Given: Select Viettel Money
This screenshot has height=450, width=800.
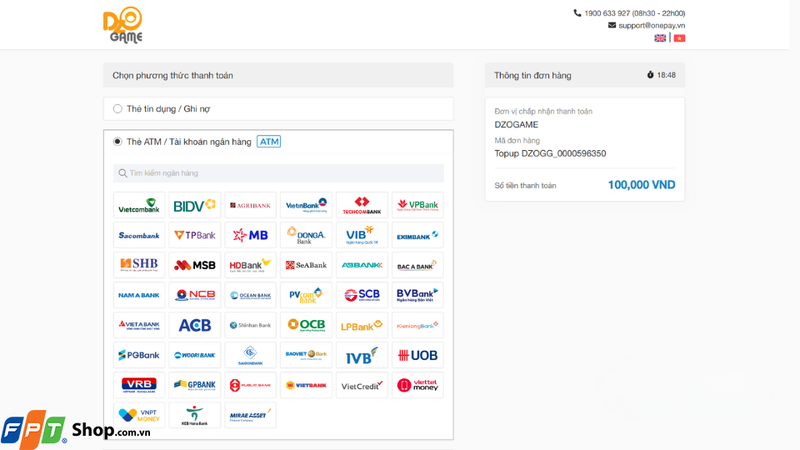Looking at the screenshot, I should tap(417, 385).
